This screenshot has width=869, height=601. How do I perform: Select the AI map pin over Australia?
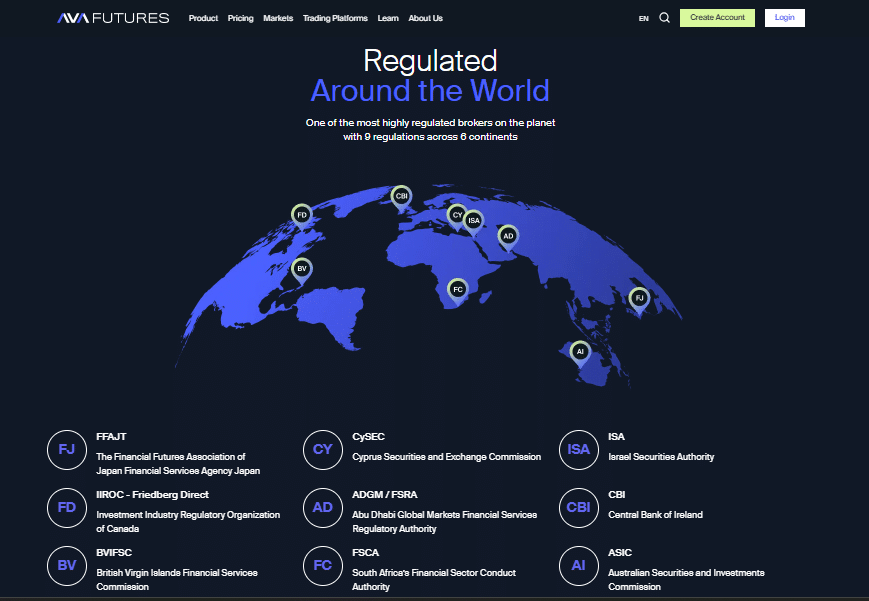(580, 353)
